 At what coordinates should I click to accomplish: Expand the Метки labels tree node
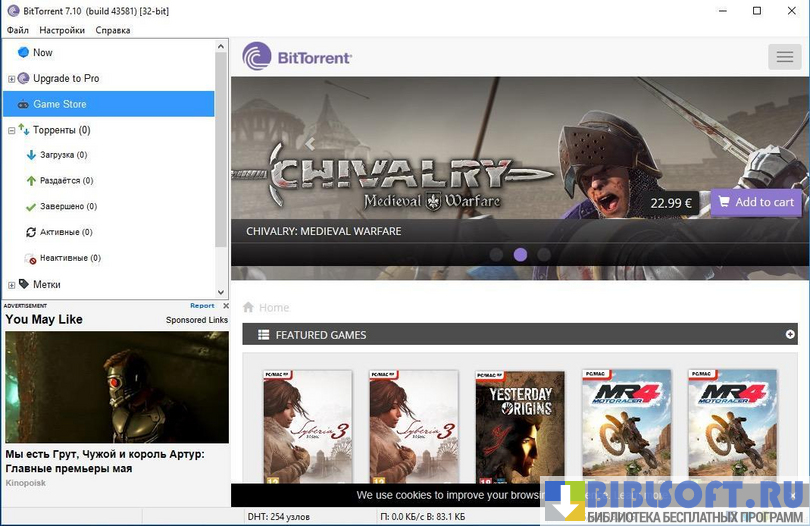[x=11, y=285]
